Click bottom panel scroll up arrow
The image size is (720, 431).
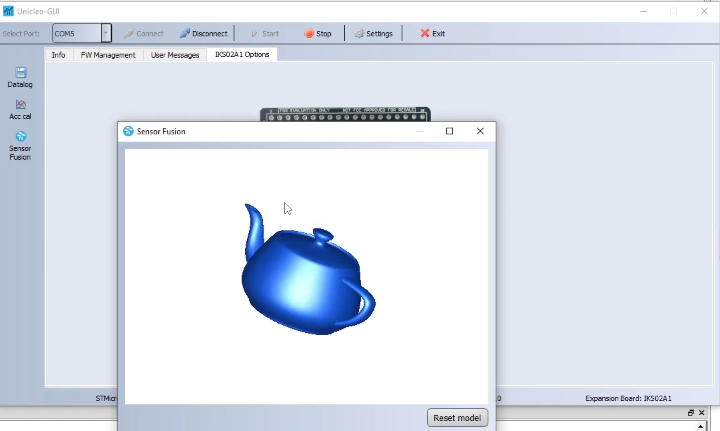click(701, 426)
